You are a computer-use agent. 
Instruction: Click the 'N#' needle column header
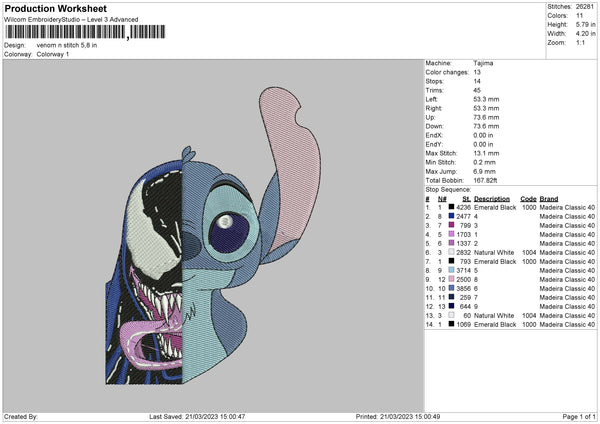pos(442,199)
